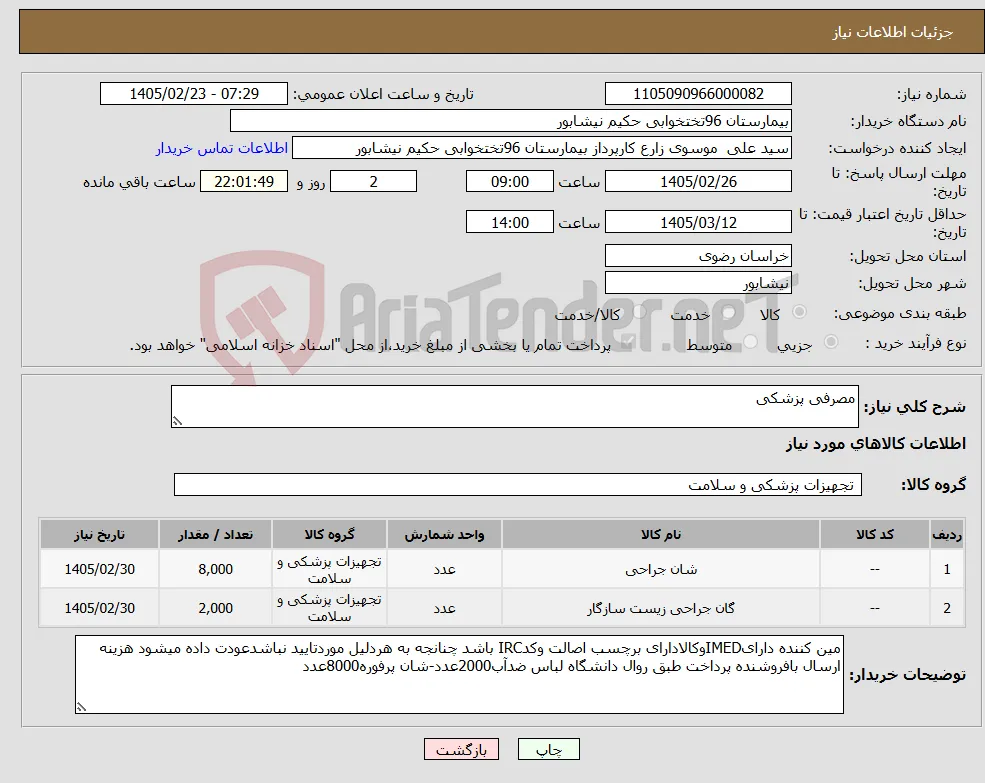This screenshot has width=985, height=783.
Task: Click the price validity date 1405/03/12
Action: pos(698,222)
